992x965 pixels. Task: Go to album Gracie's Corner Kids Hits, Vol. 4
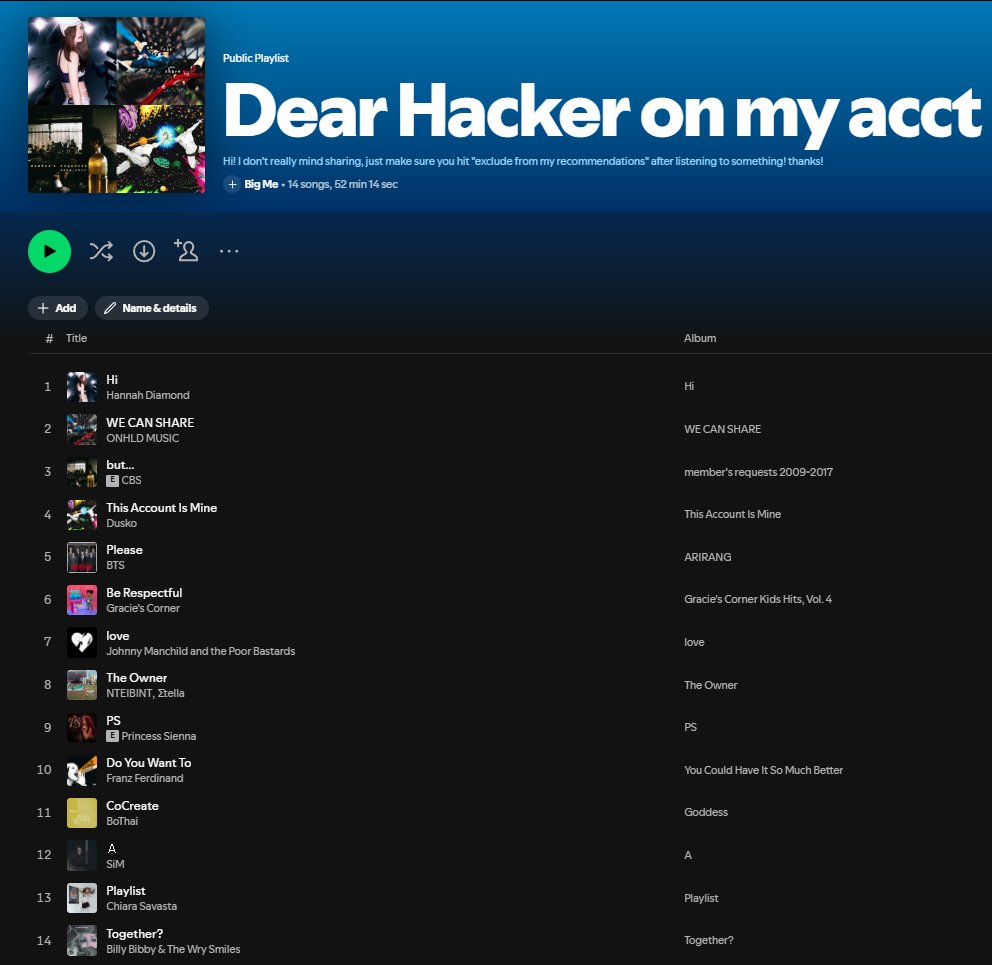[758, 599]
